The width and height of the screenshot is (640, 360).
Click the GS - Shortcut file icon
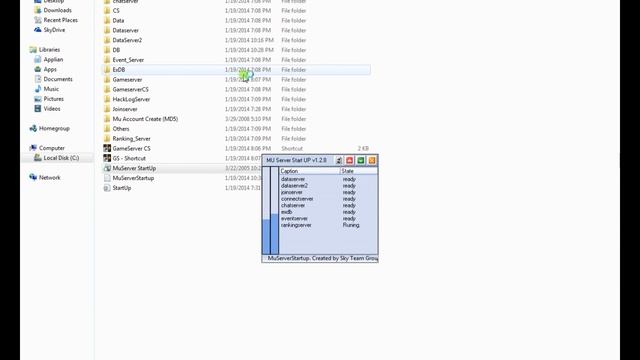point(107,158)
